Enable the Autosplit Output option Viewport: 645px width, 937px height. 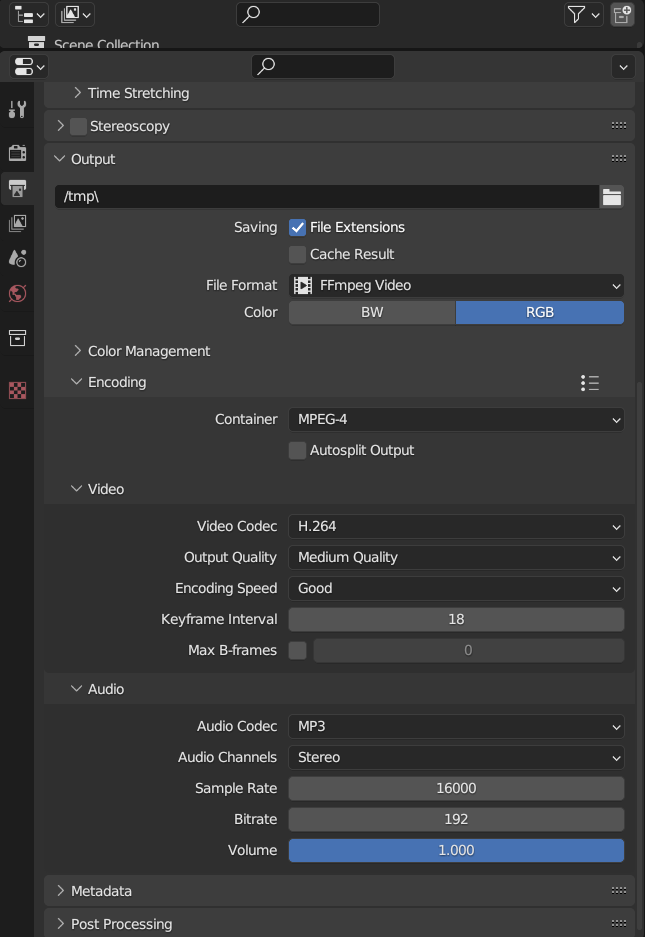pyautogui.click(x=297, y=450)
